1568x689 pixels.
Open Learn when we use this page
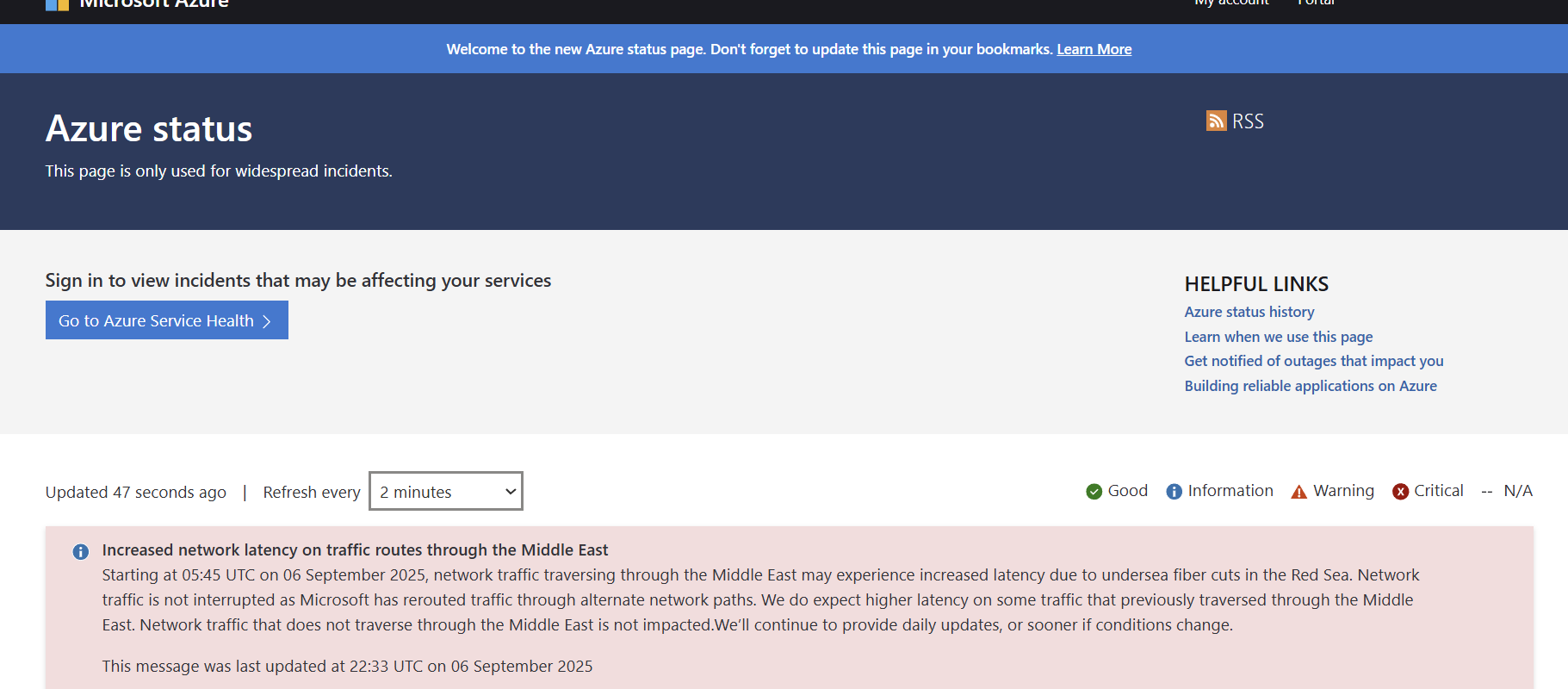pyautogui.click(x=1279, y=337)
